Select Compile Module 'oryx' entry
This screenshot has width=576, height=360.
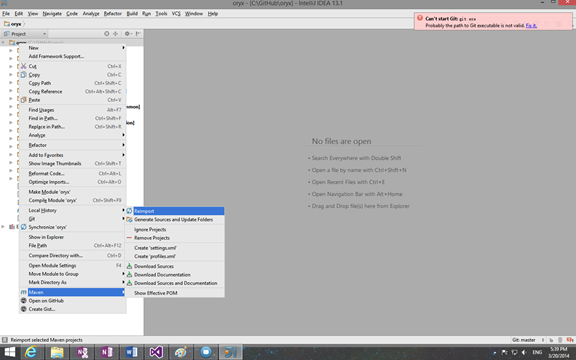pos(72,200)
